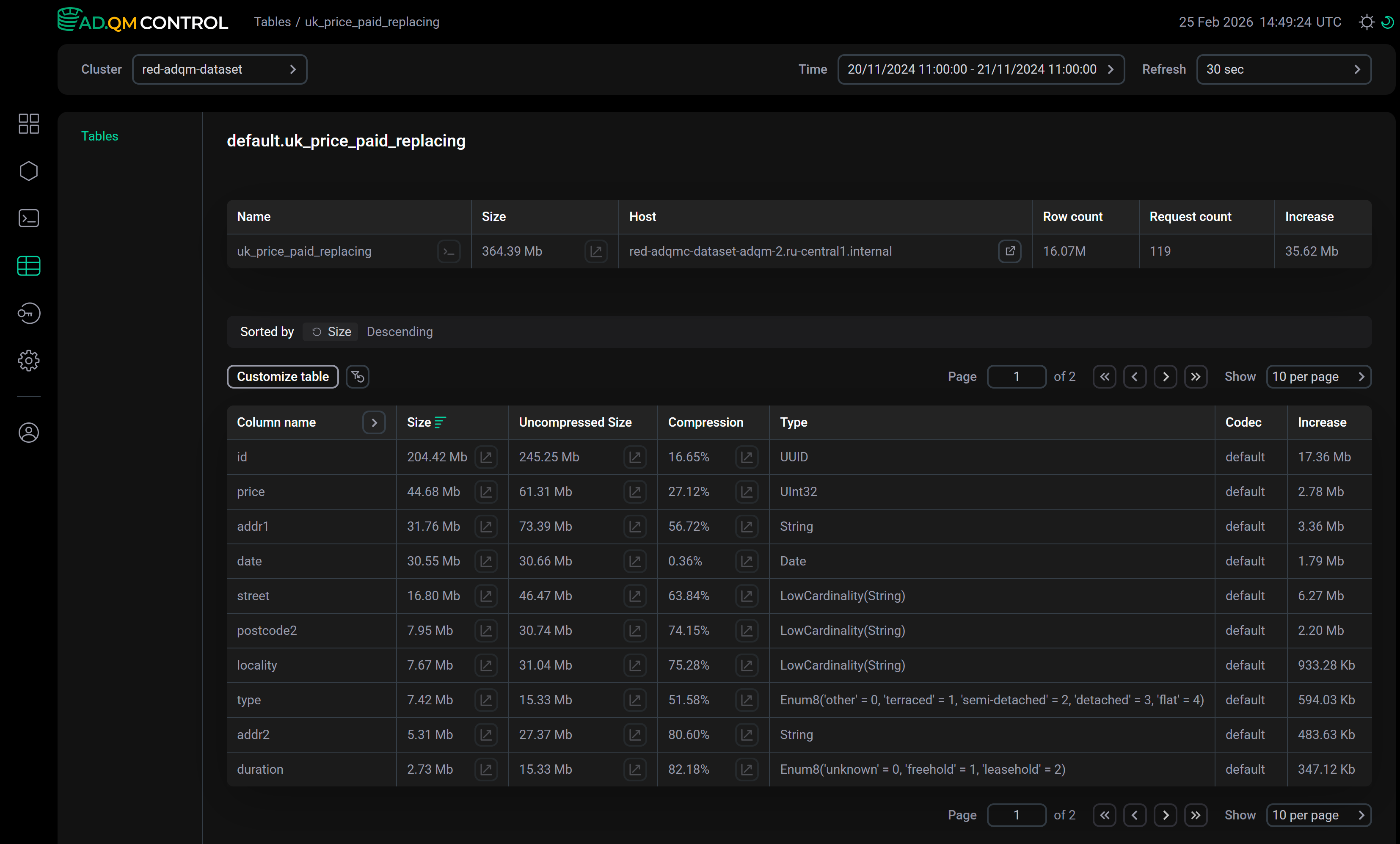The height and width of the screenshot is (844, 1400).
Task: Expand the Column name column chevron
Action: (x=374, y=422)
